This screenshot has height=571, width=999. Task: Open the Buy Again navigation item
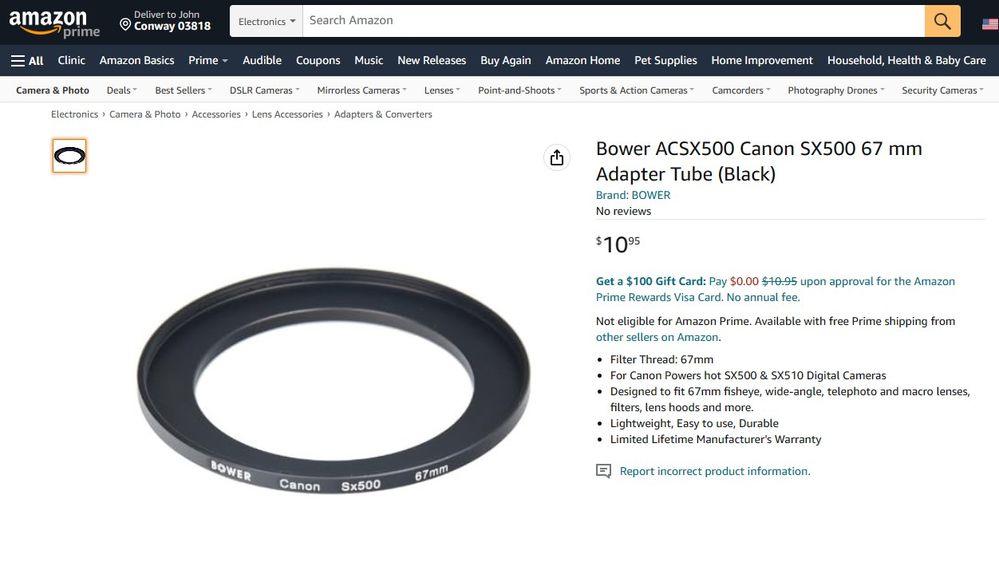click(x=505, y=61)
